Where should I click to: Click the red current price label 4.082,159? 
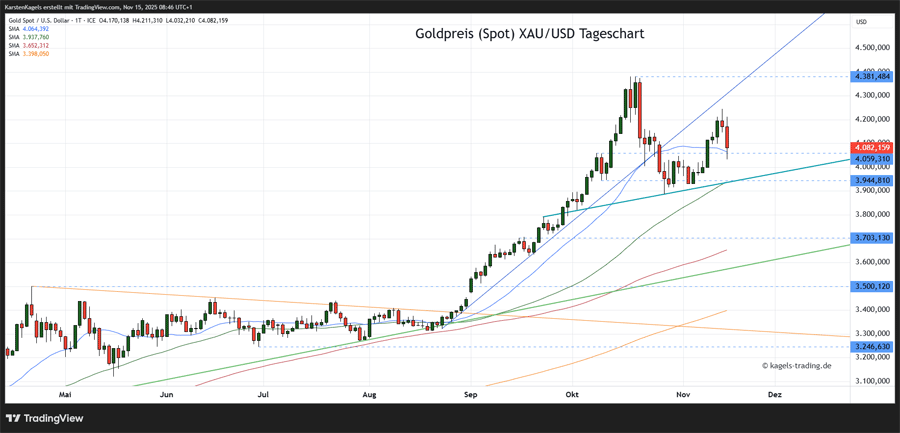(871, 147)
